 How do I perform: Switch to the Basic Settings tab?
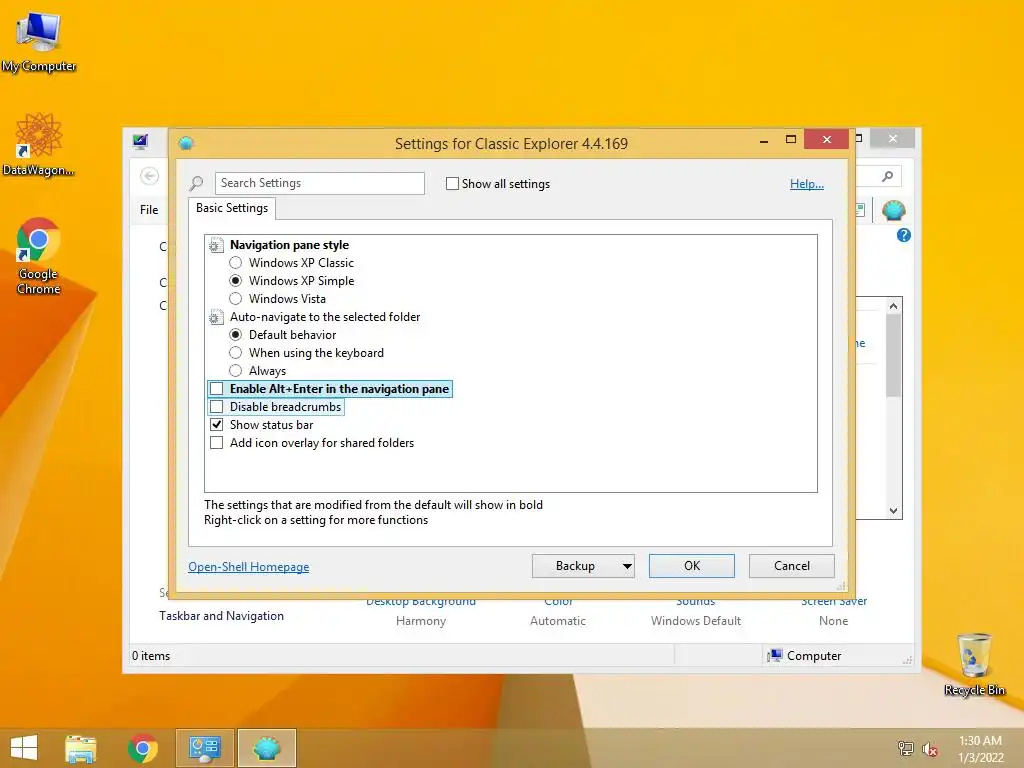(232, 208)
